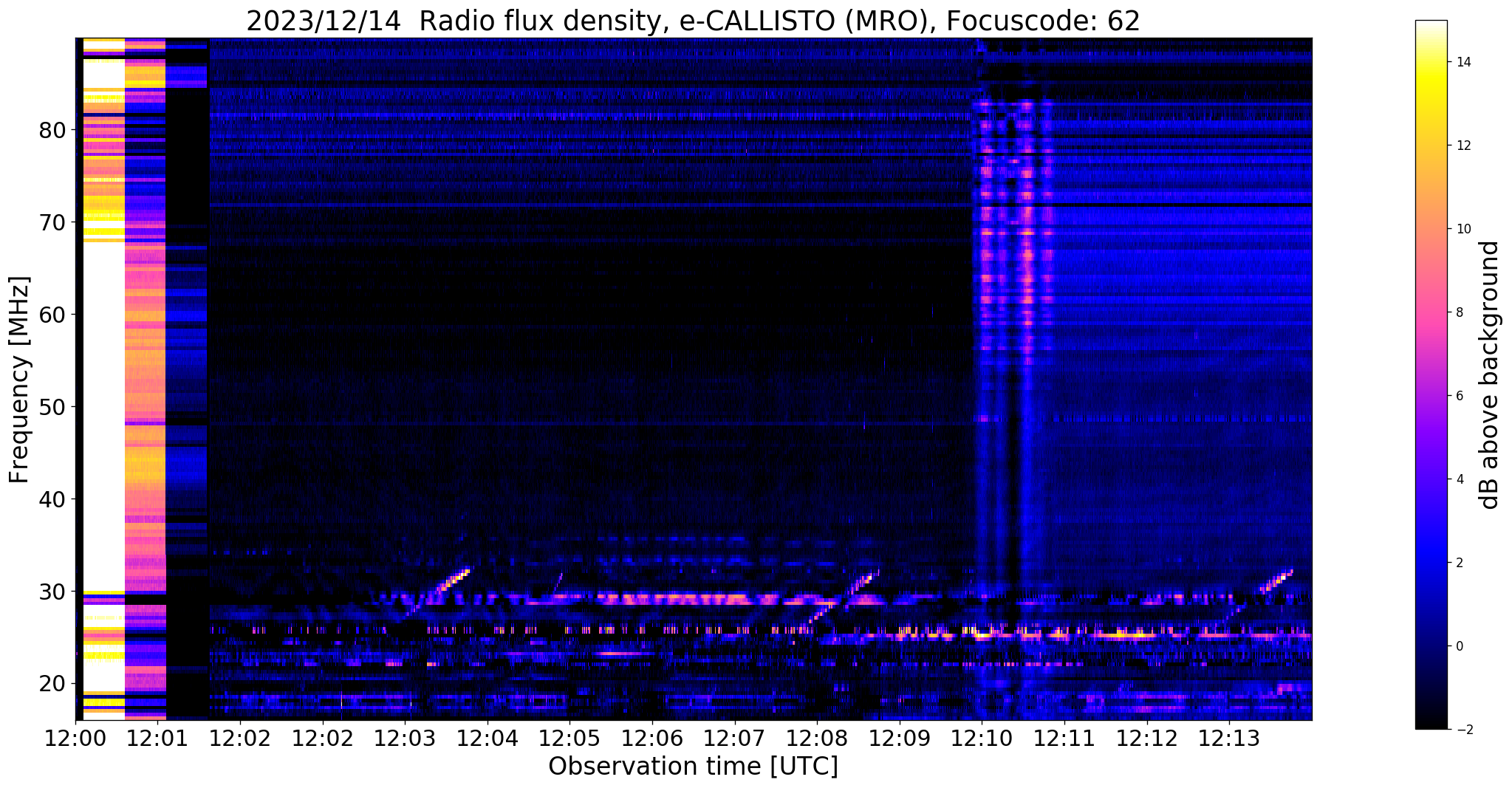
Task: Click the 12:09 time tick label
Action: point(900,739)
